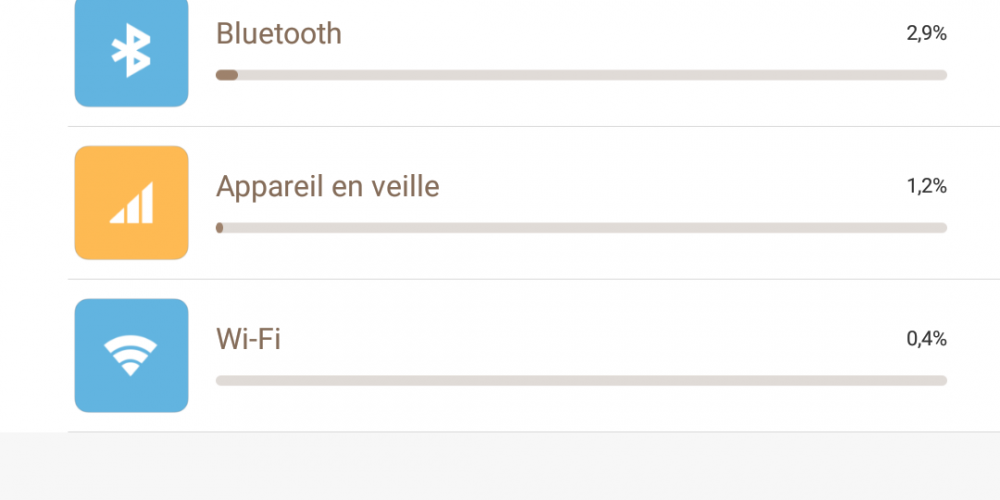1000x500 pixels.
Task: Click the 2,9% Bluetooth percentage
Action: click(927, 34)
